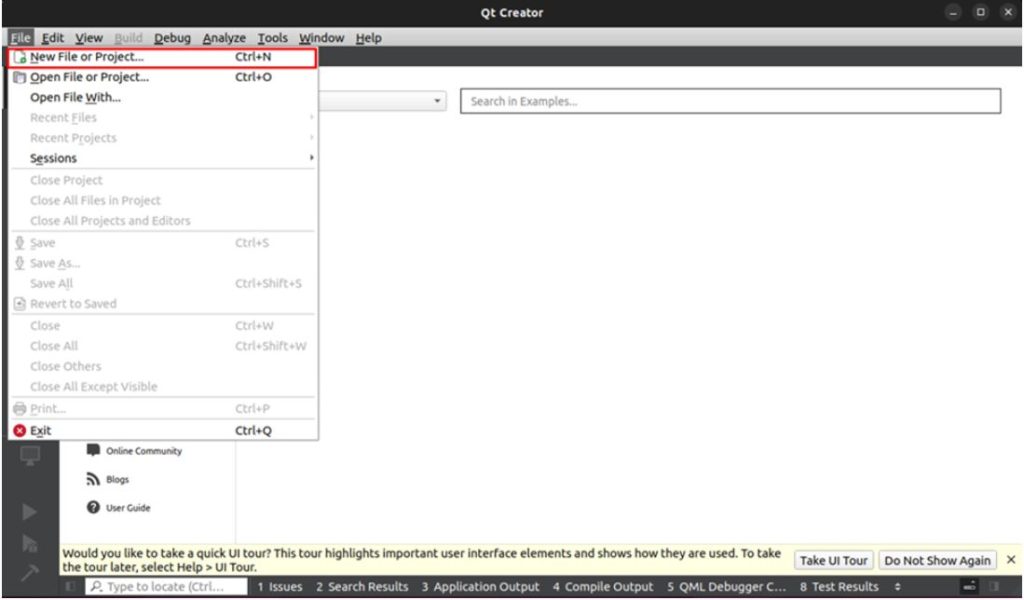Image resolution: width=1024 pixels, height=600 pixels.
Task: Toggle the left sidebar visibility button
Action: [70, 587]
